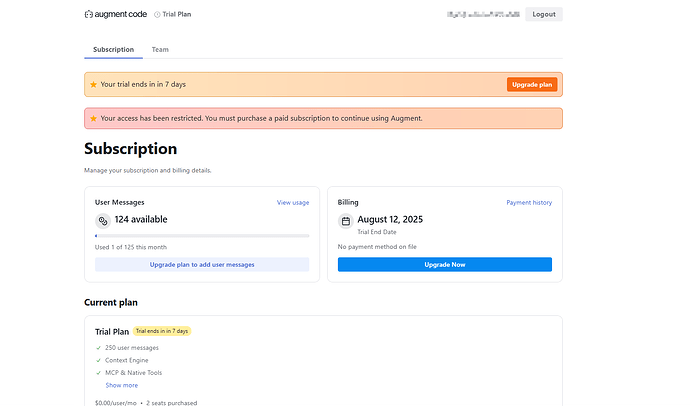Viewport: 690px width, 406px height.
Task: Click the No payment method on file text
Action: pyautogui.click(x=377, y=247)
